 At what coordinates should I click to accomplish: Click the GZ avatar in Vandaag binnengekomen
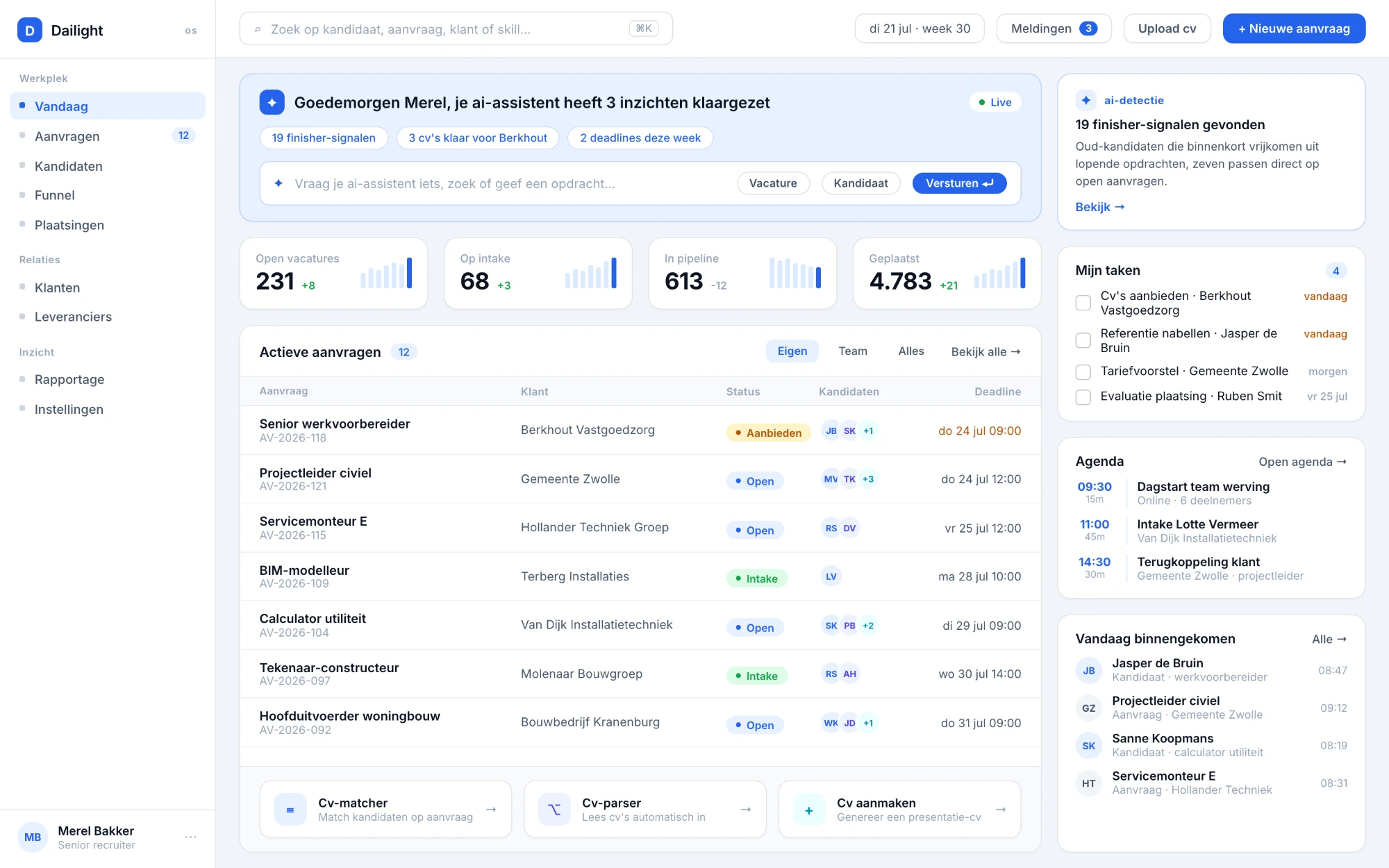[1088, 708]
